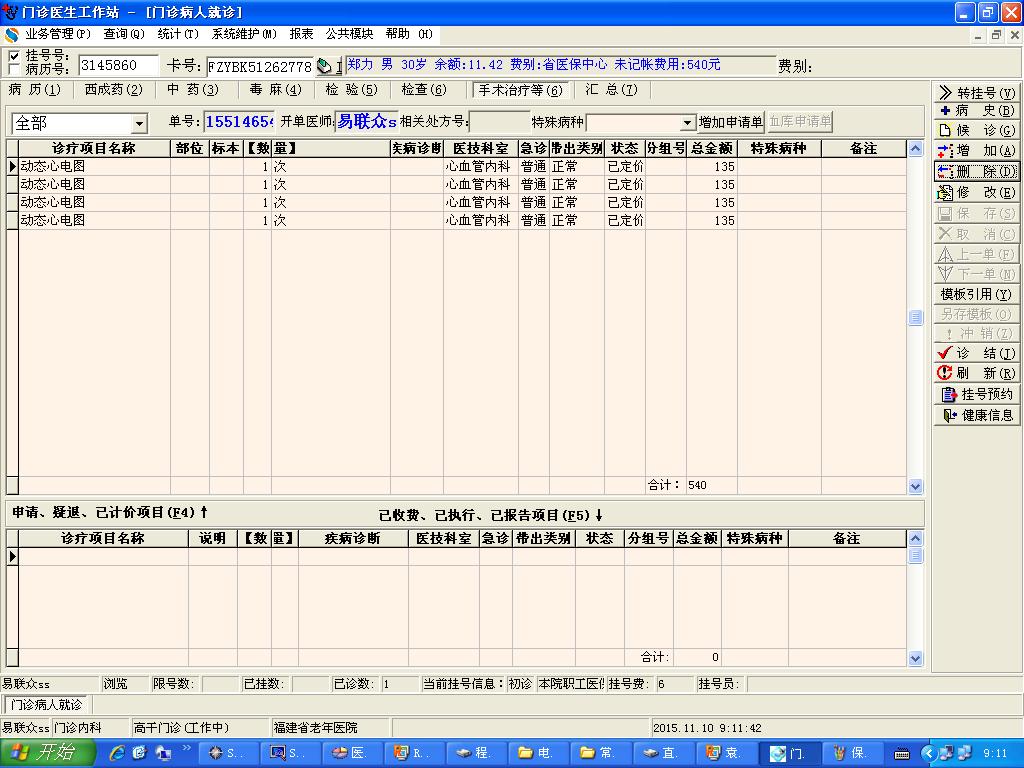Toggle the 病历号 checkbox
The height and width of the screenshot is (768, 1024).
pos(13,70)
